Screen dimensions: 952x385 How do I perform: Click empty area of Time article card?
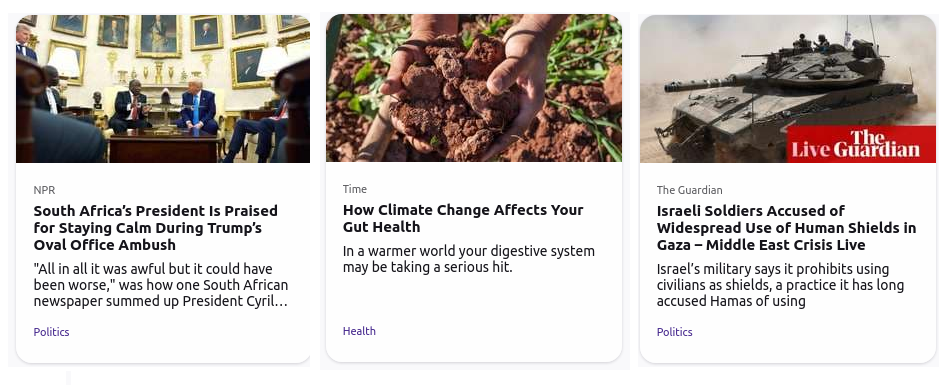[474, 301]
